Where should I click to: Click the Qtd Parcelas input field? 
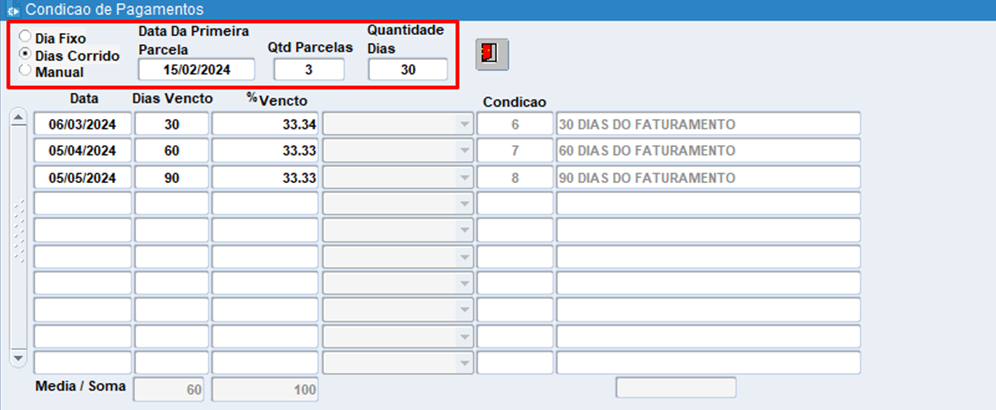tap(309, 70)
